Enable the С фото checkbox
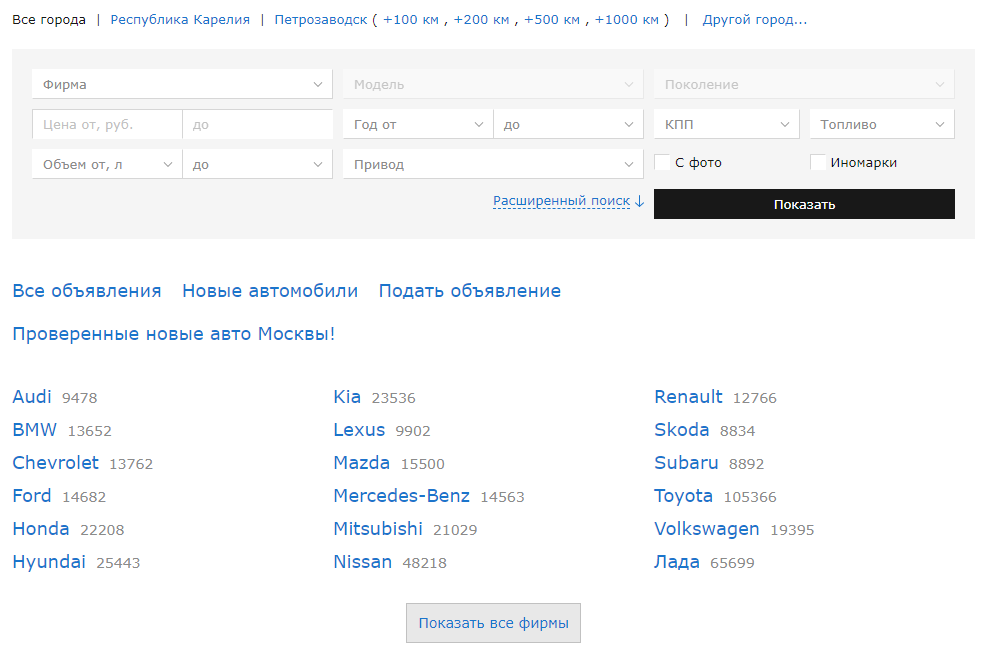 click(x=662, y=162)
